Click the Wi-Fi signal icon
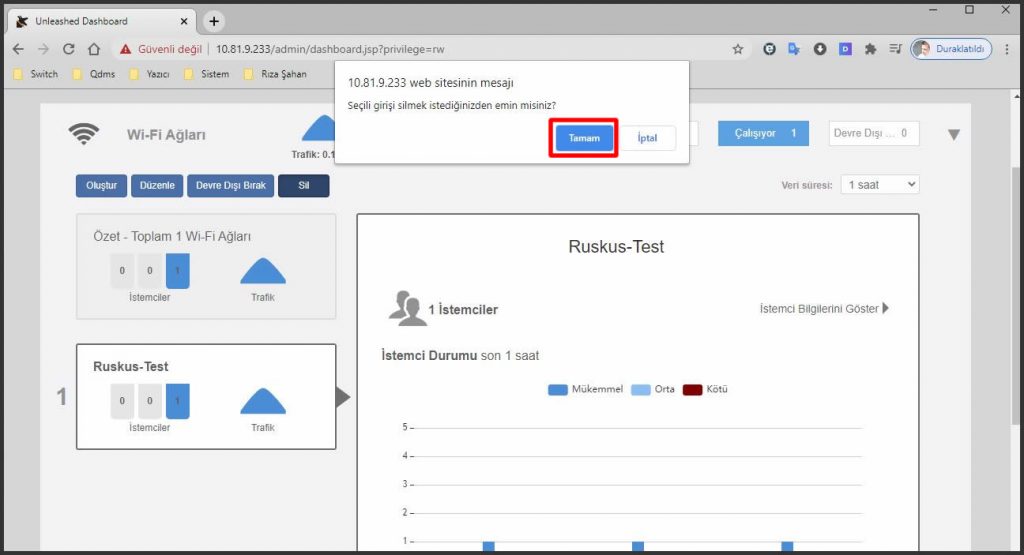The height and width of the screenshot is (555, 1024). point(84,133)
